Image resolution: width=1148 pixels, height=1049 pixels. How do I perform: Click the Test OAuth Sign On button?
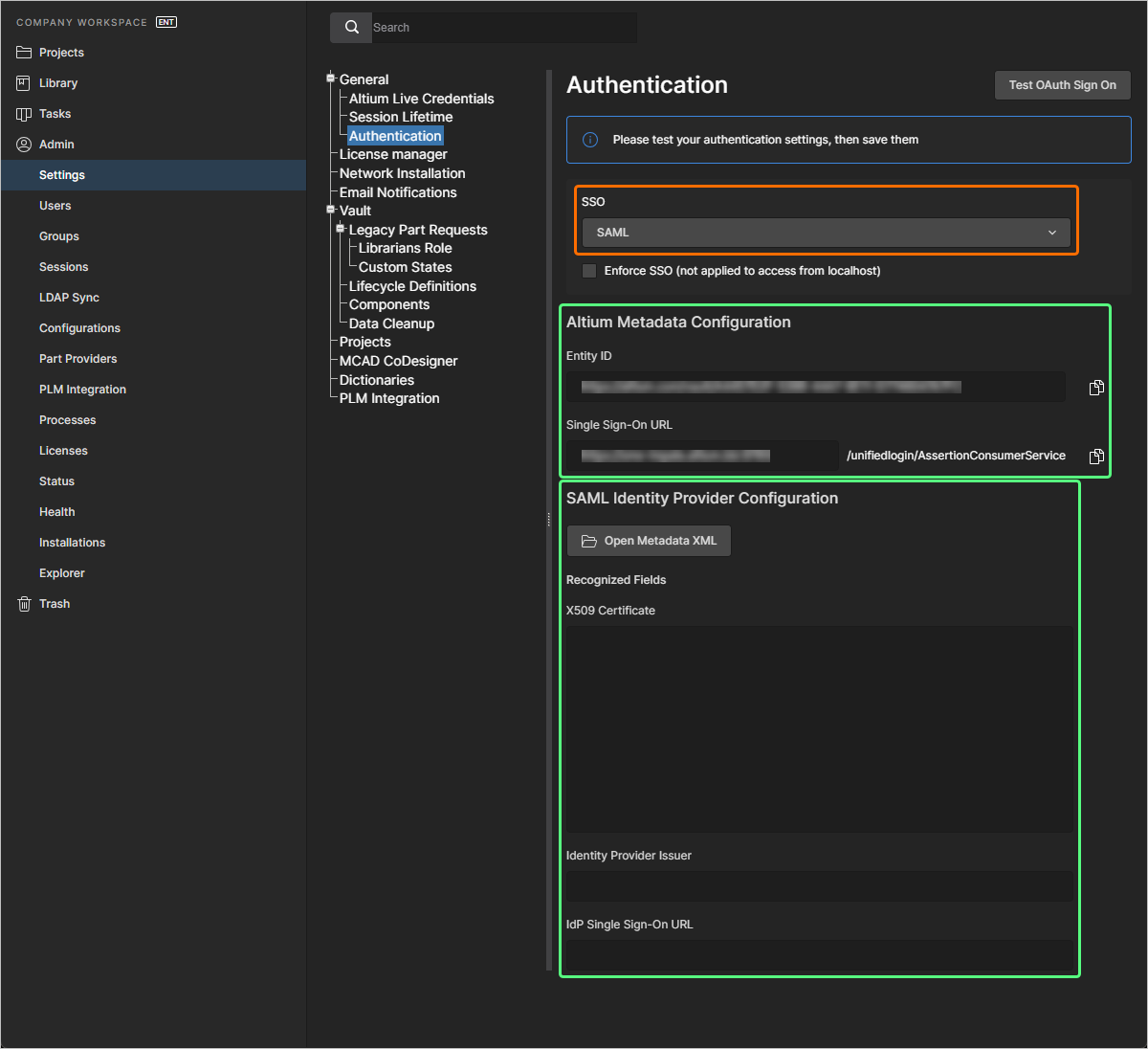point(1062,85)
